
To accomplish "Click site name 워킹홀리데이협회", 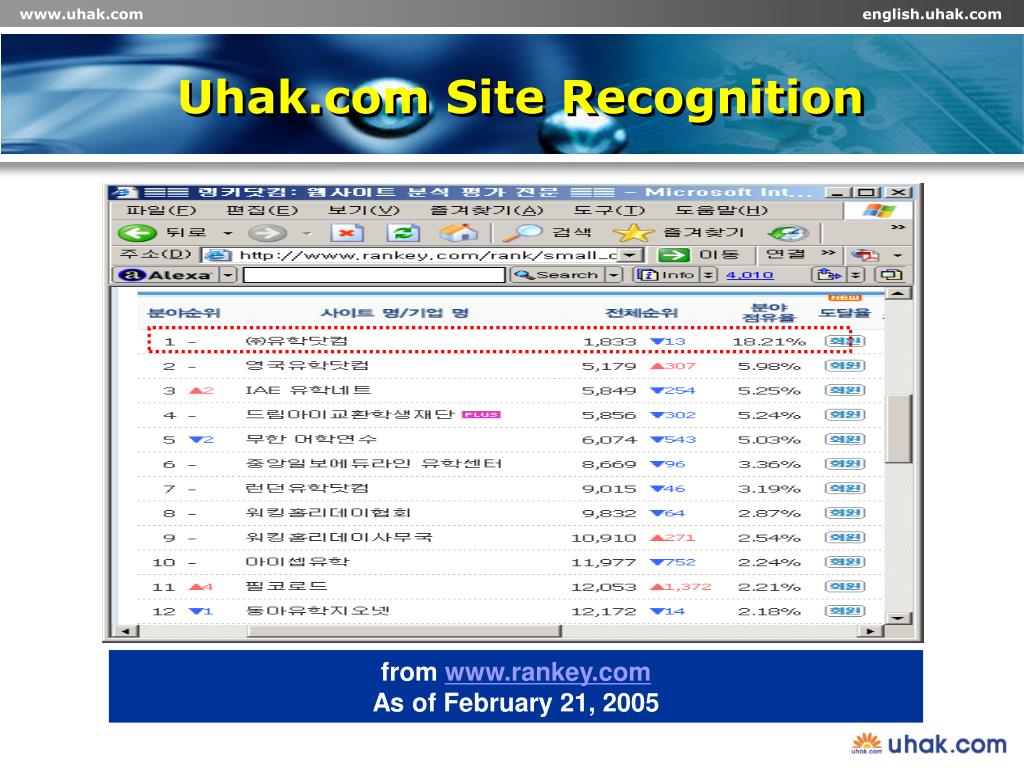I will pyautogui.click(x=328, y=512).
